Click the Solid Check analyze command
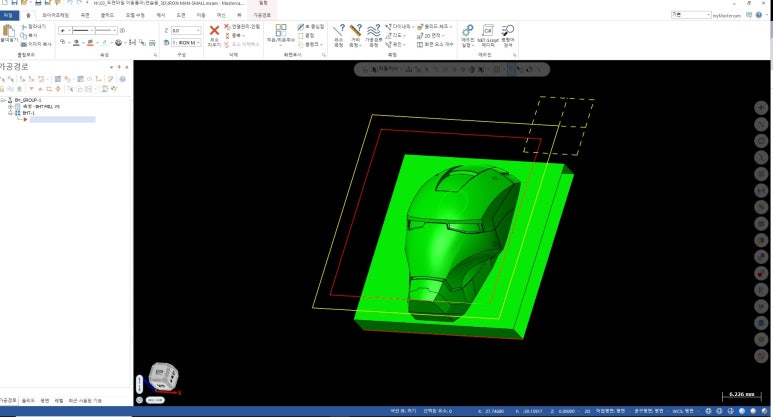Image resolution: width=773 pixels, height=417 pixels. (433, 27)
